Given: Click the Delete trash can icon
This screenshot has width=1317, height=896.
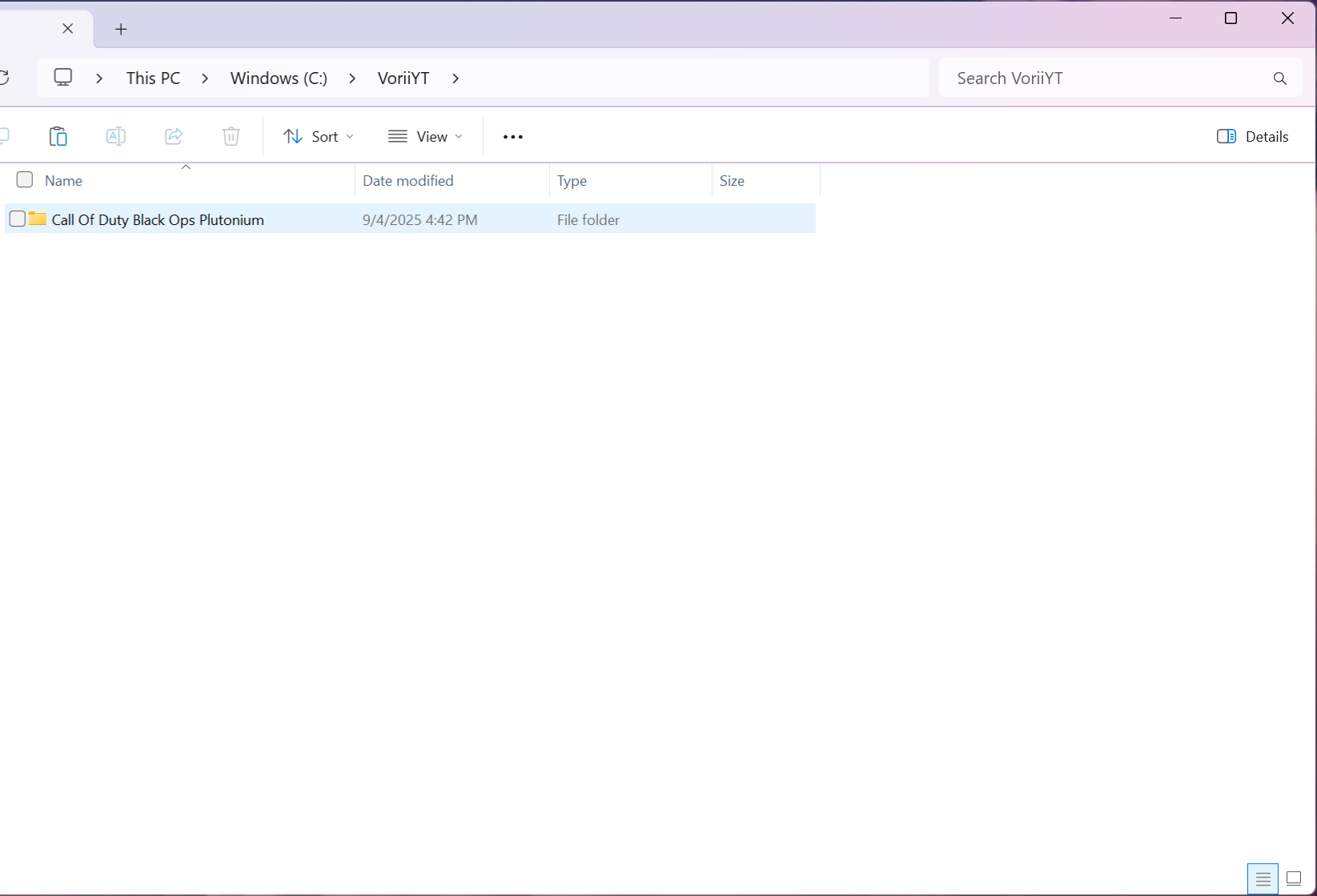Looking at the screenshot, I should (231, 136).
